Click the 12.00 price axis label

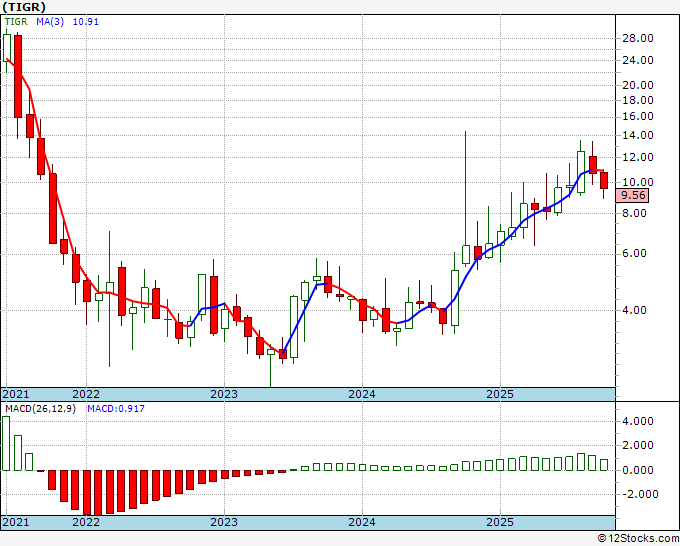click(x=638, y=157)
